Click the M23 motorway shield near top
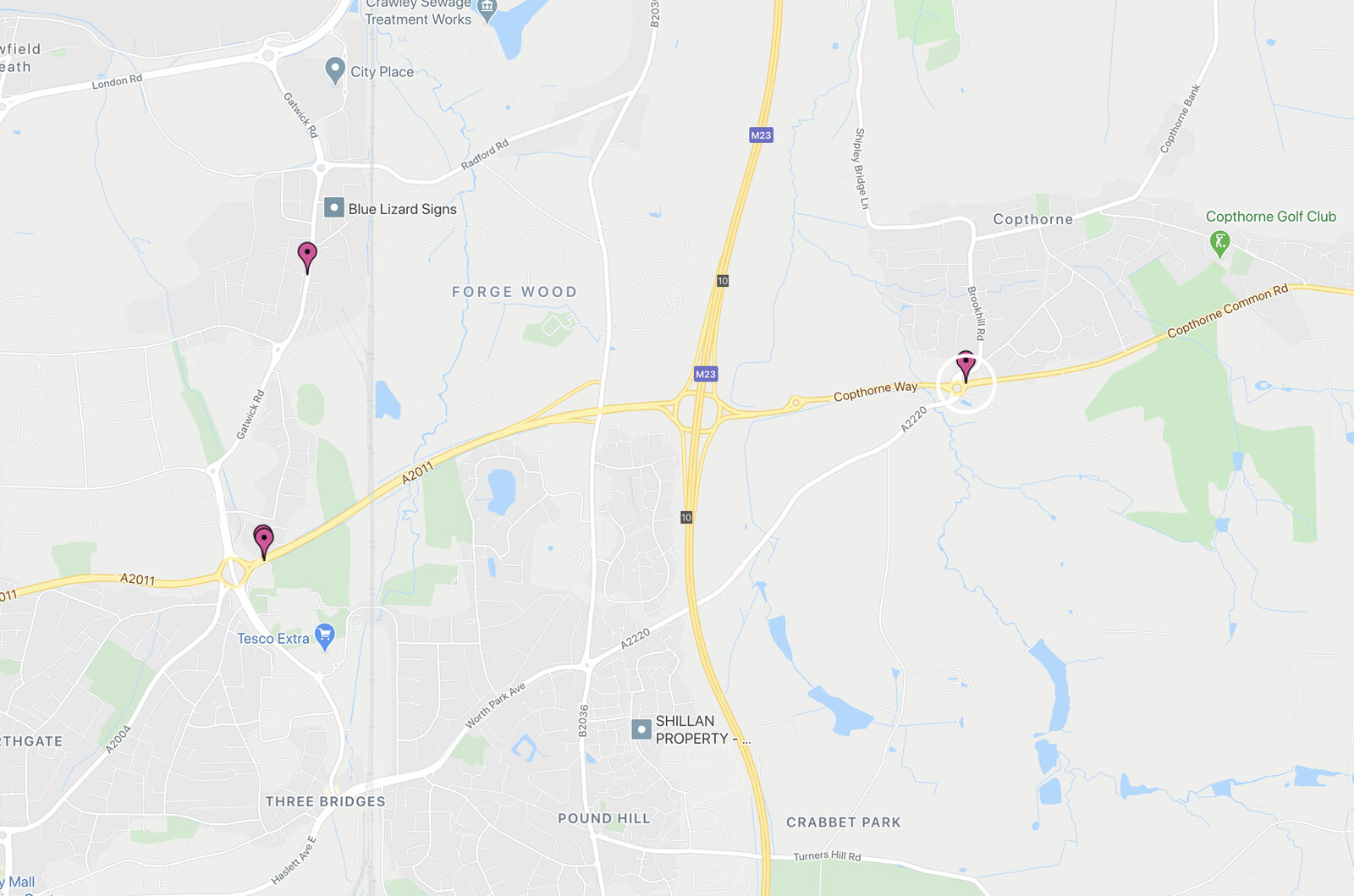The width and height of the screenshot is (1354, 896). [761, 135]
